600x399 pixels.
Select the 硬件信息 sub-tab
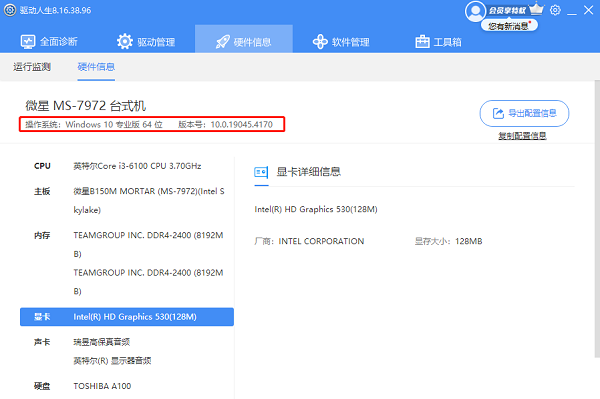coord(96,67)
